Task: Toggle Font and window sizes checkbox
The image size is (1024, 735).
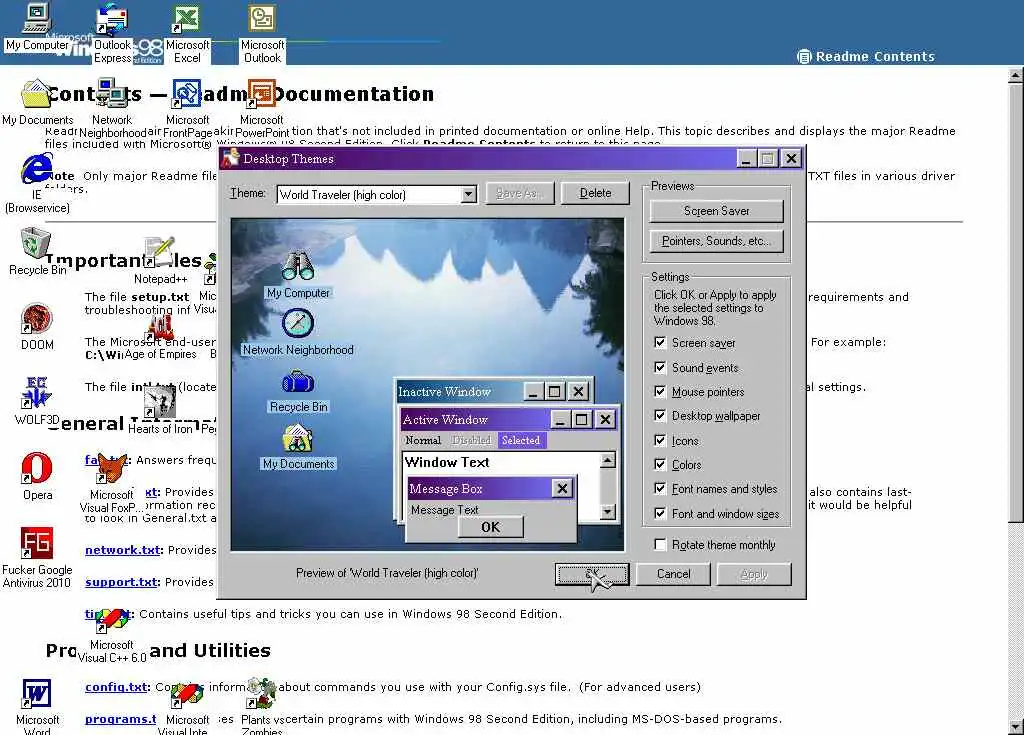Action: tap(660, 514)
